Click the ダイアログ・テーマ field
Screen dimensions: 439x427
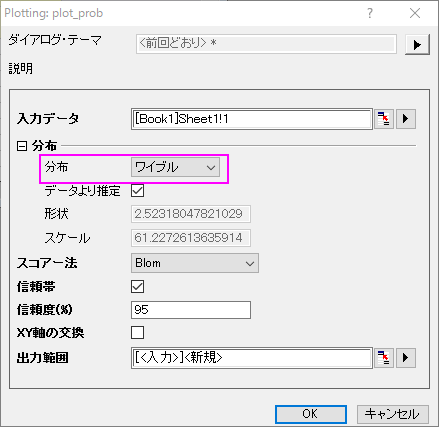pyautogui.click(x=266, y=44)
